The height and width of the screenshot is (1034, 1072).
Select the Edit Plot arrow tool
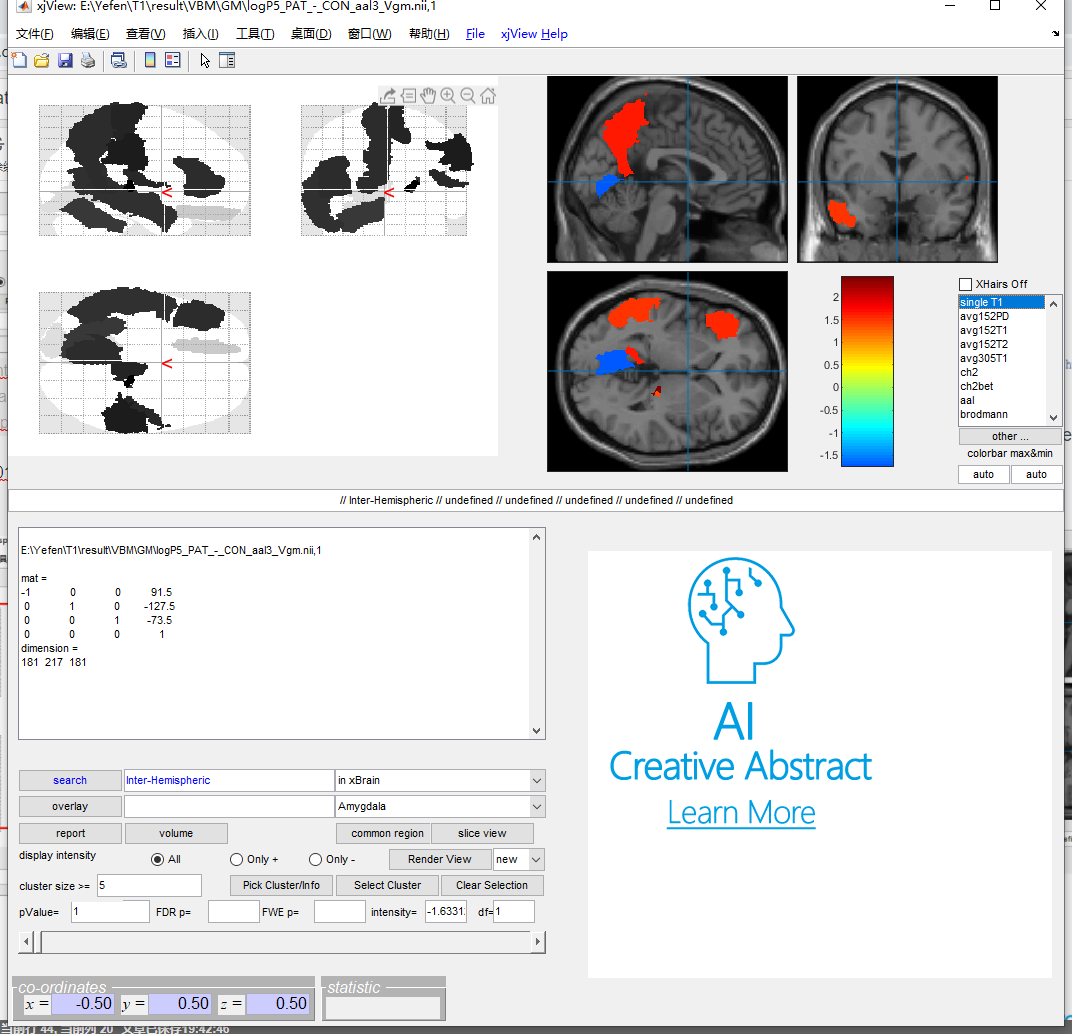click(205, 60)
